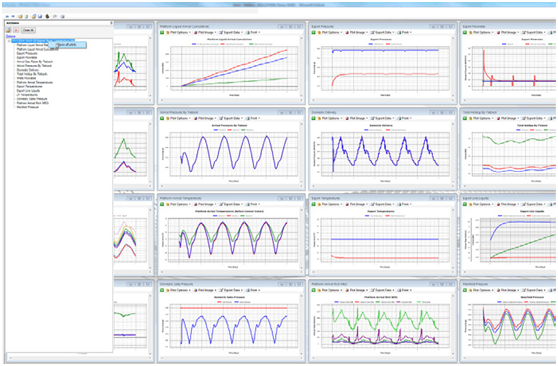The width and height of the screenshot is (558, 366).
Task: Click the blue save disk icon in the main toolbar
Action: 40,16
